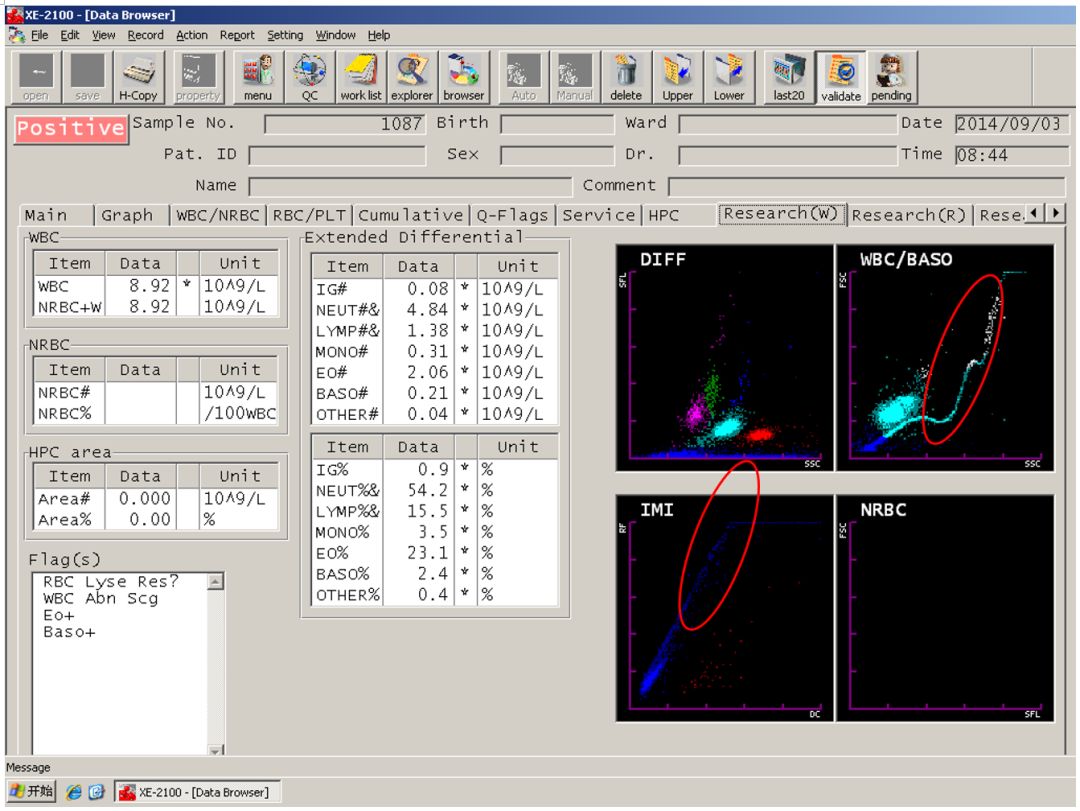Click the Flag(s) list scroll up arrow

pyautogui.click(x=216, y=582)
